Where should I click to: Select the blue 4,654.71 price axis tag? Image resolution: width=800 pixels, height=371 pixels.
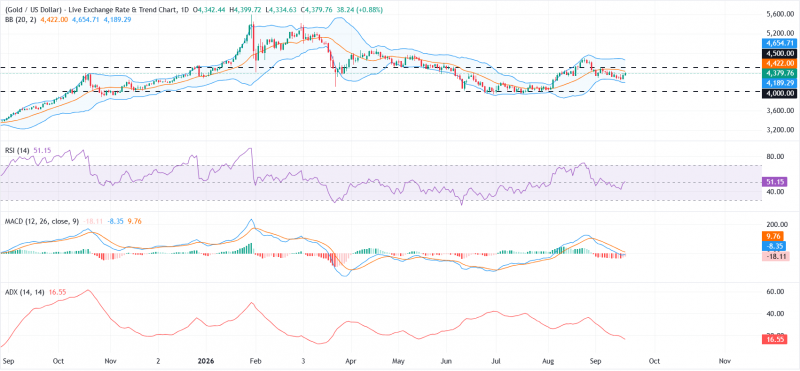click(x=779, y=44)
